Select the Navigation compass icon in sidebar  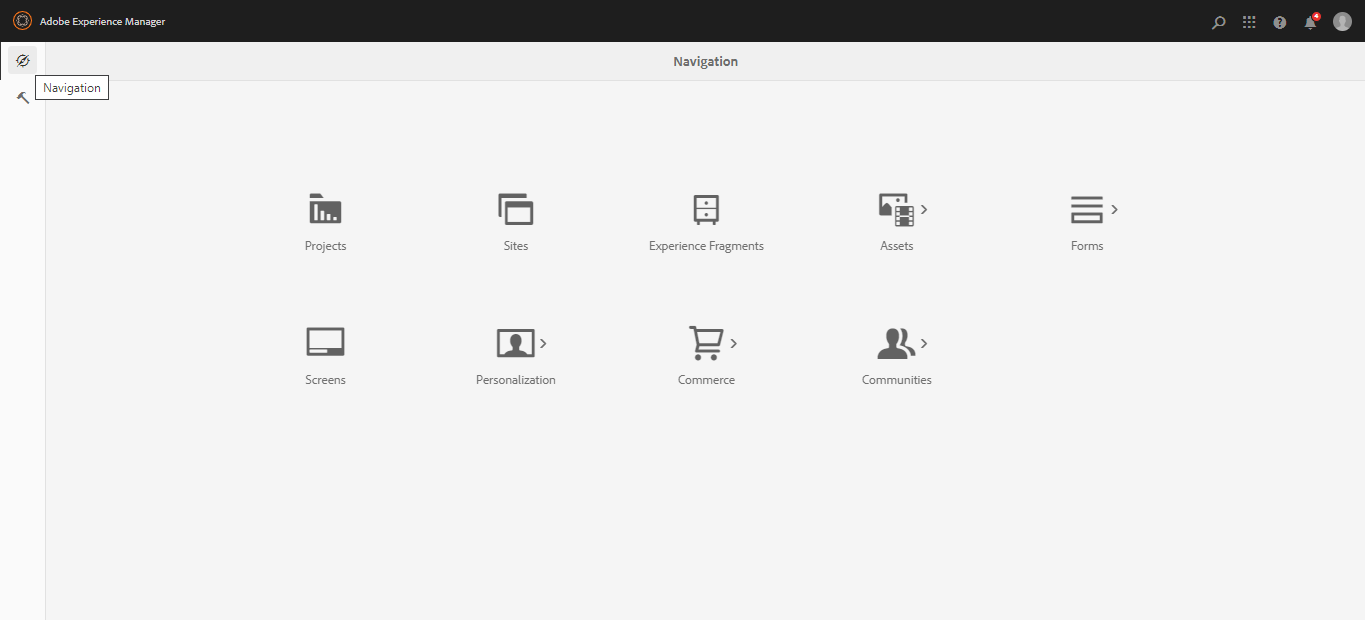22,60
